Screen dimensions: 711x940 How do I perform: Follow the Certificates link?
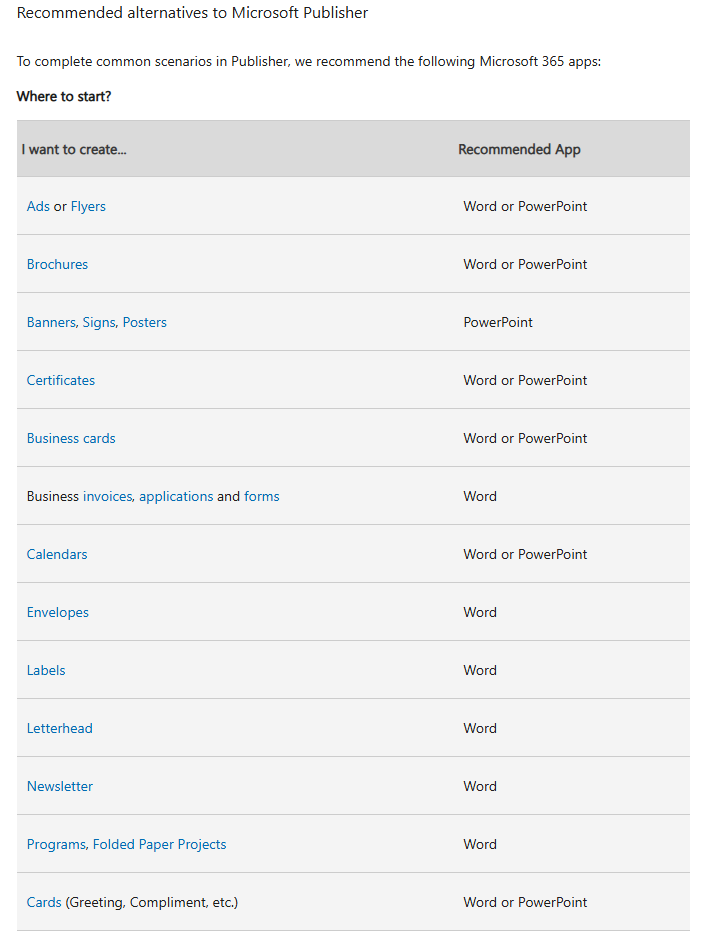(61, 380)
